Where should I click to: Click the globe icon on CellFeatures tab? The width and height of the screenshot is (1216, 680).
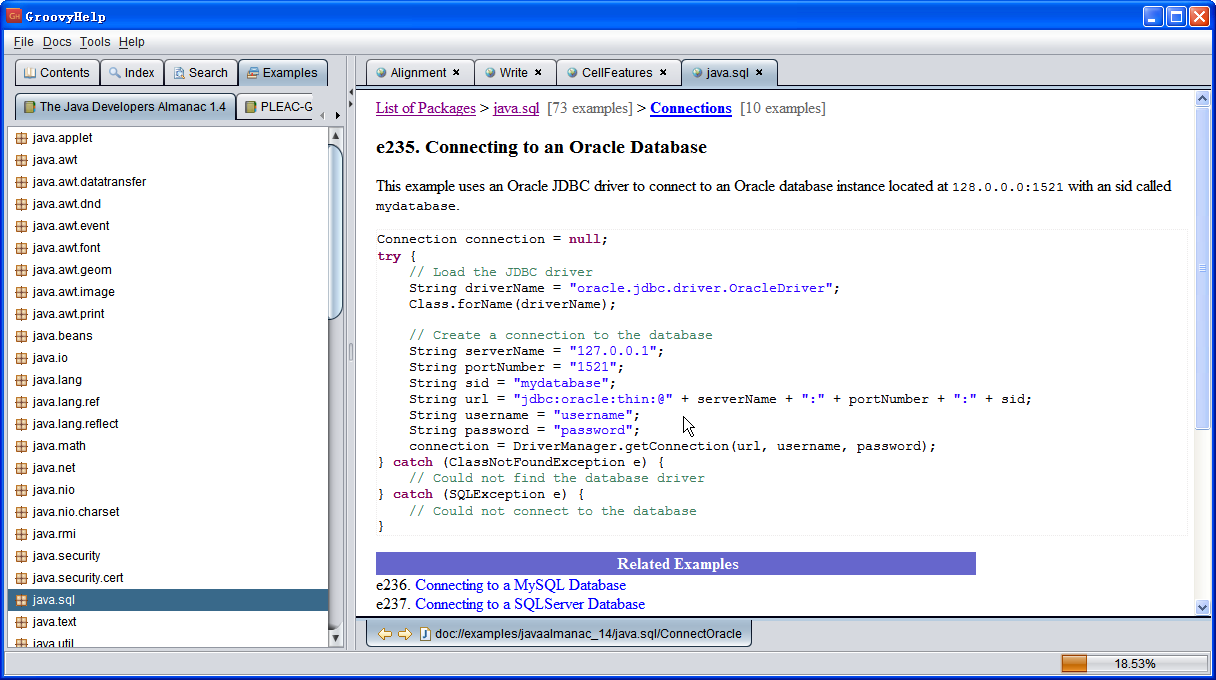pyautogui.click(x=572, y=73)
